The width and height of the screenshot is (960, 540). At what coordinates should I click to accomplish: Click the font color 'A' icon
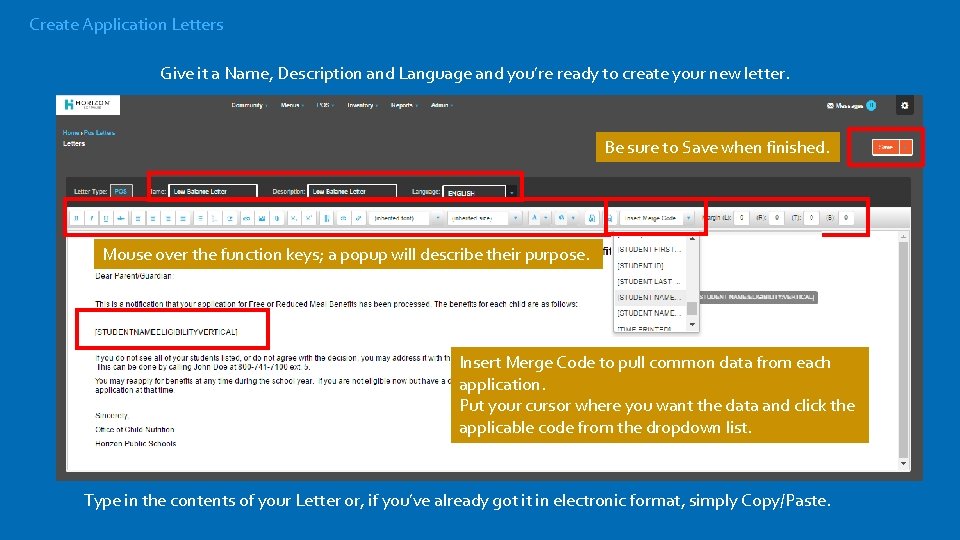click(534, 218)
